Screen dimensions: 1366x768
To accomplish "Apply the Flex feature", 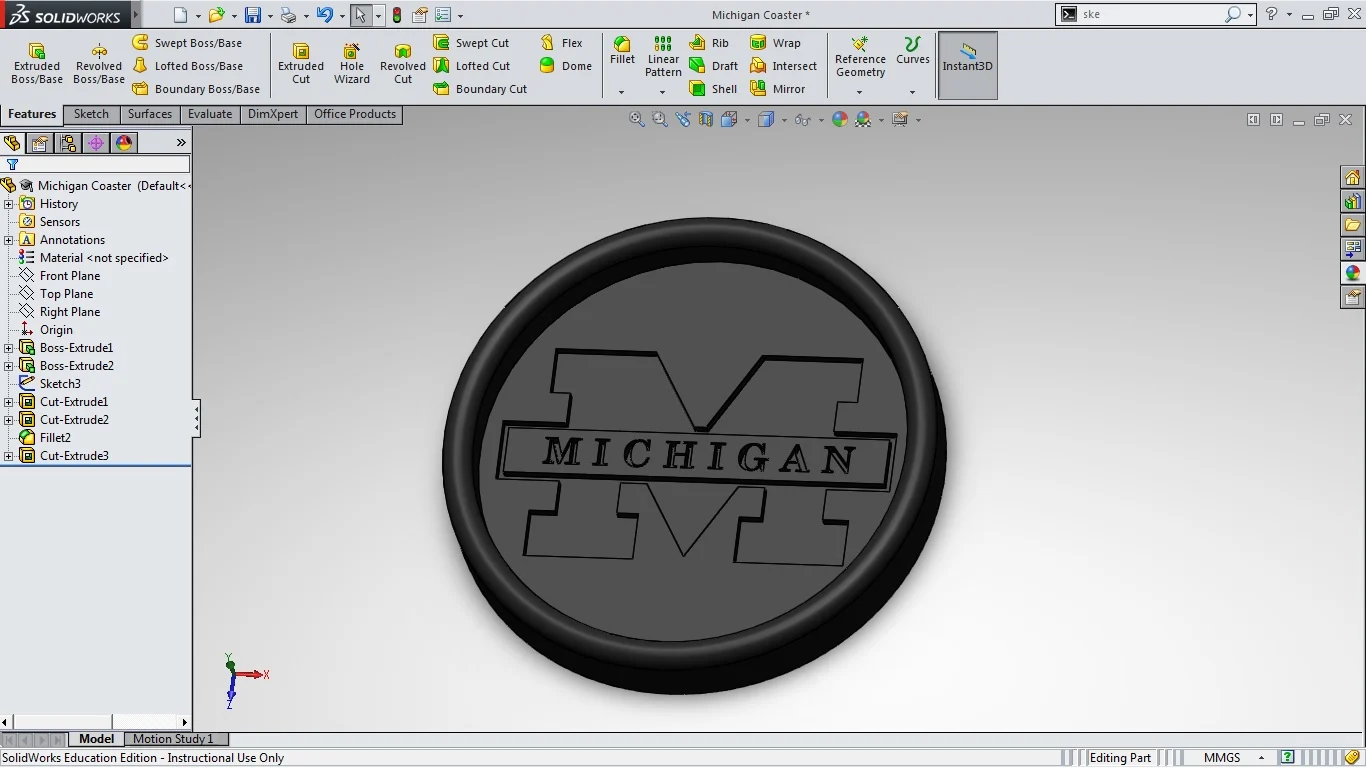I will [561, 43].
